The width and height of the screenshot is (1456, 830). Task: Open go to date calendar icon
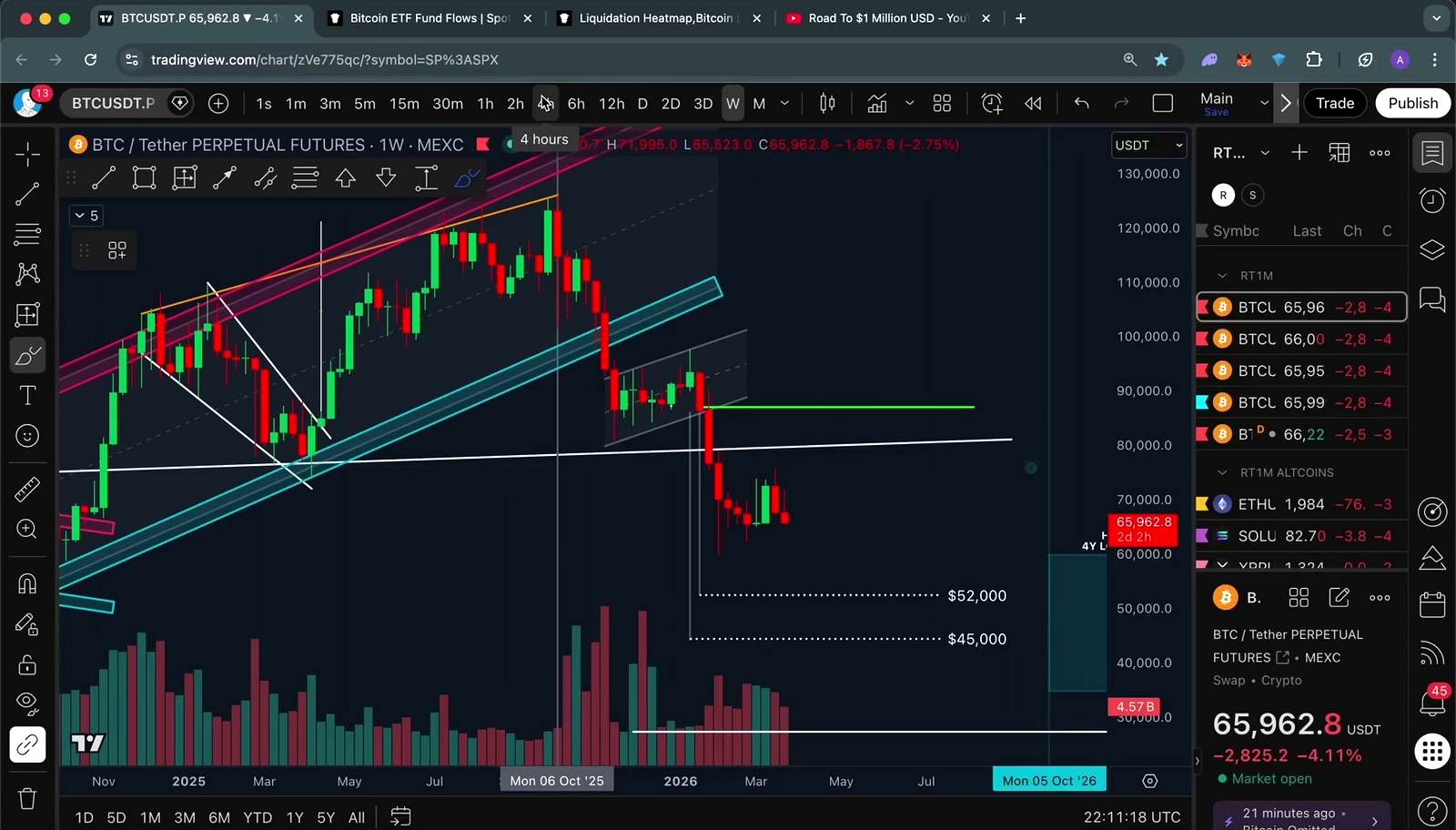coord(400,816)
